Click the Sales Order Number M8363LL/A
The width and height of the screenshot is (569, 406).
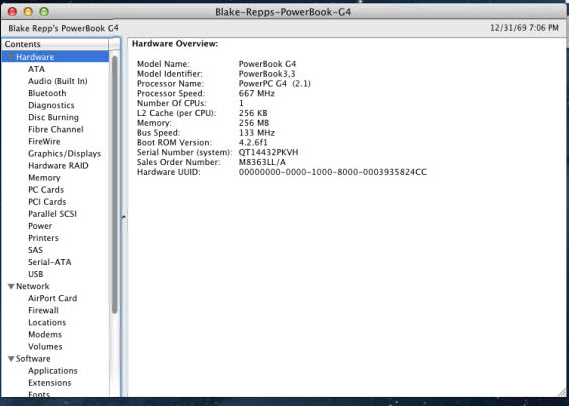[x=262, y=162]
